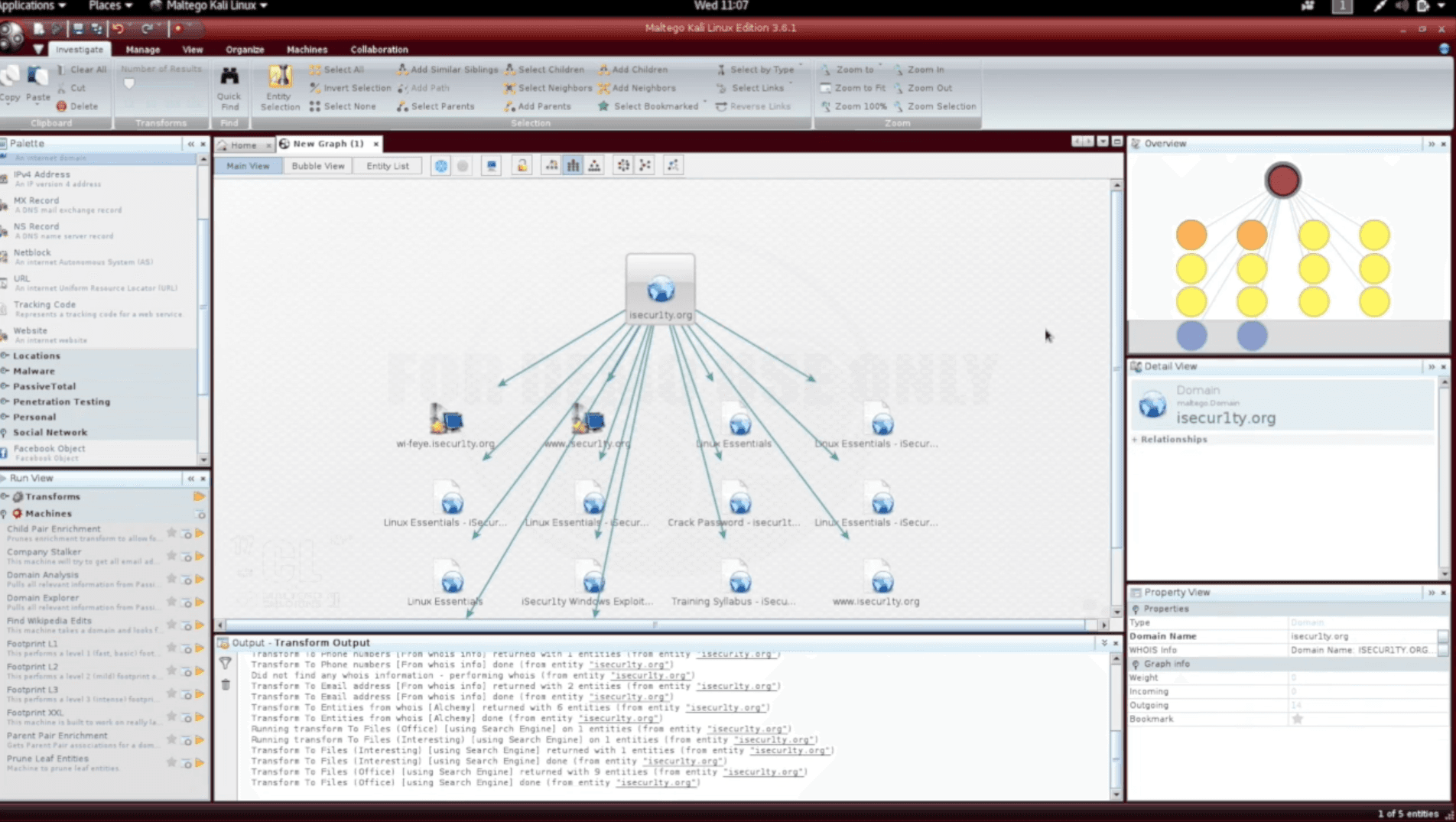
Task: Click the graph's horizontal scrollbar
Action: (x=655, y=625)
